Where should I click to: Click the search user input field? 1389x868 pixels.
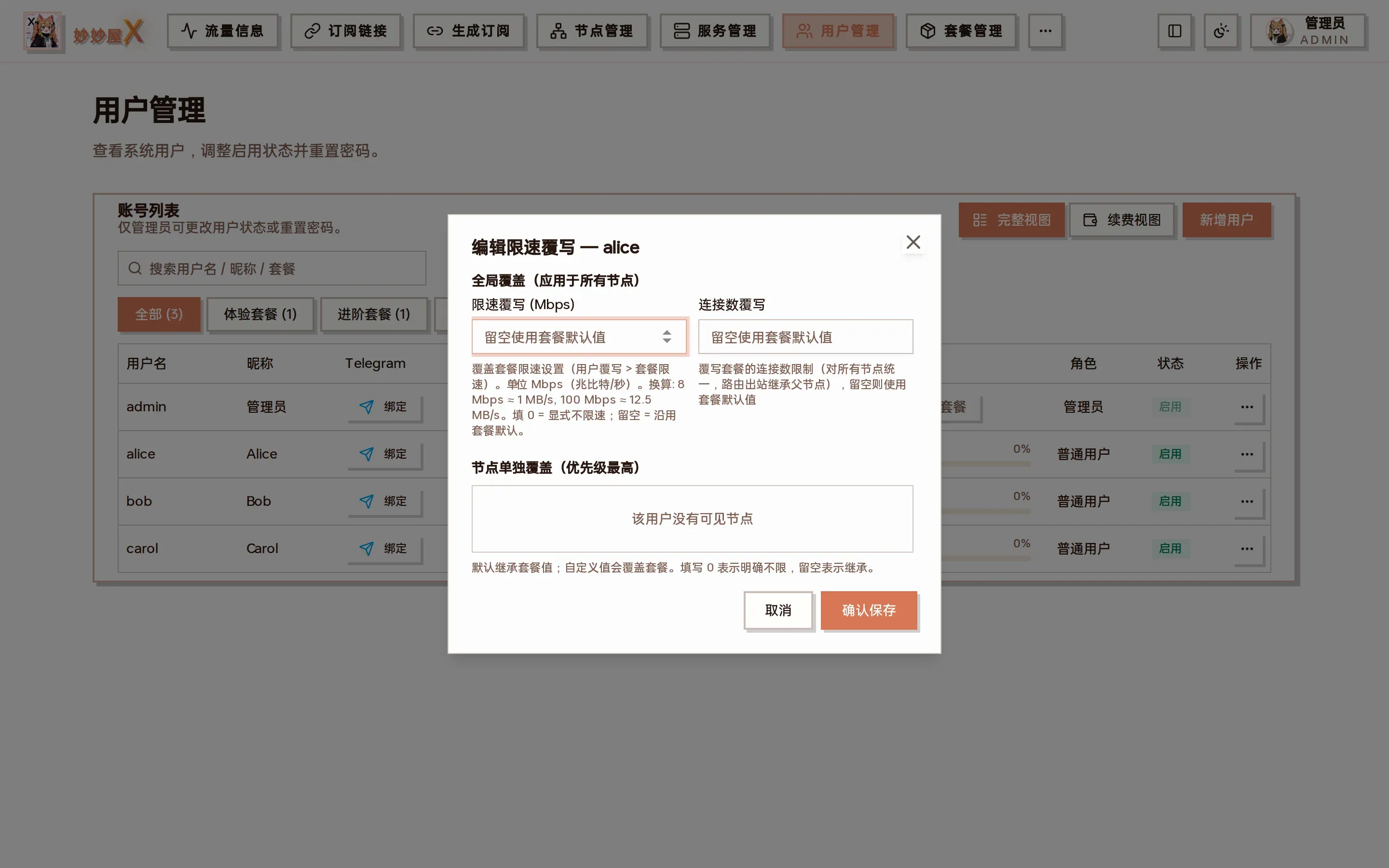[272, 268]
